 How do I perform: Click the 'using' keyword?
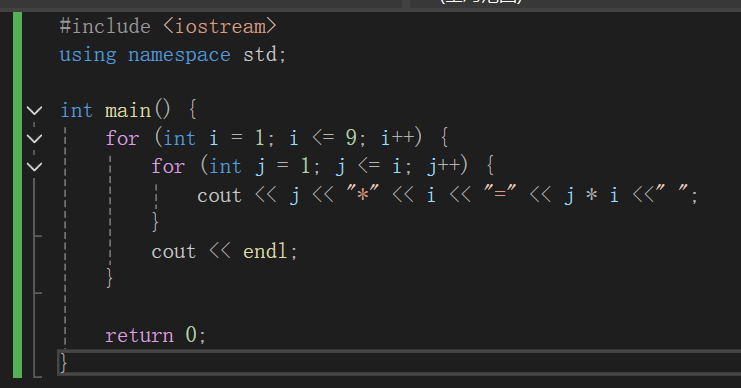88,55
